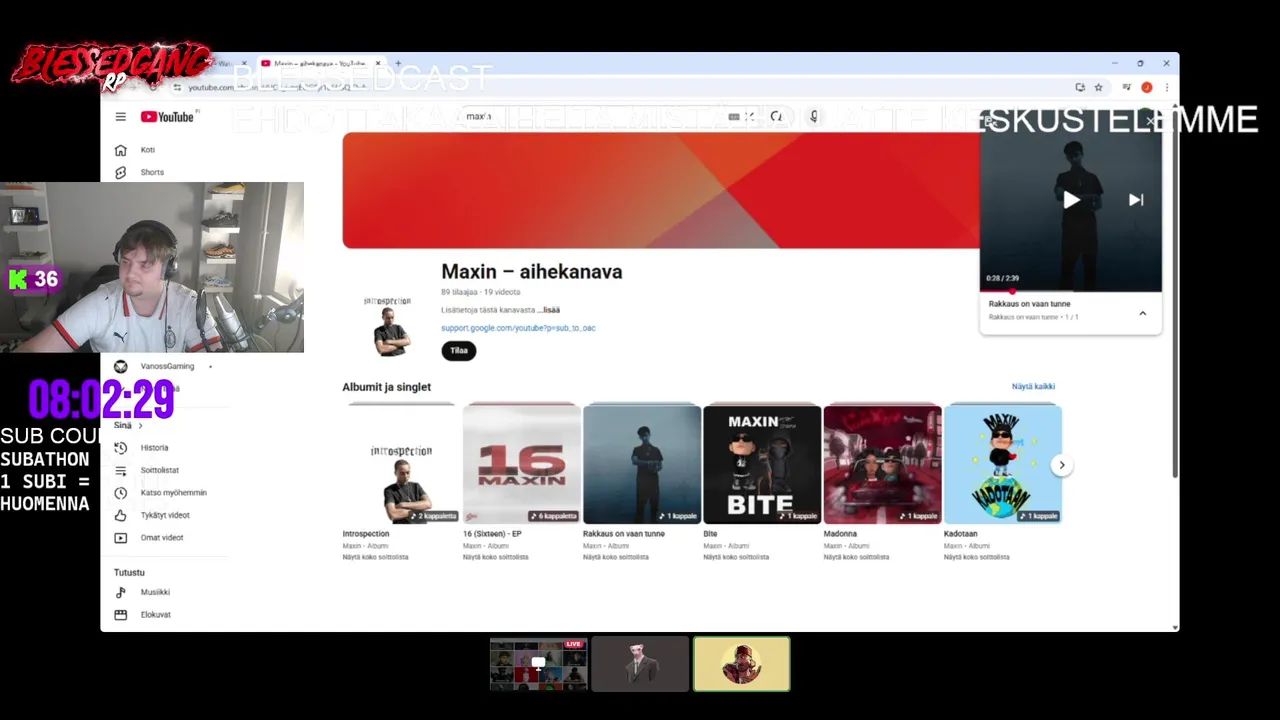Click the 16 (Sixteen) - EP title
Viewport: 1280px width, 720px height.
(492, 534)
